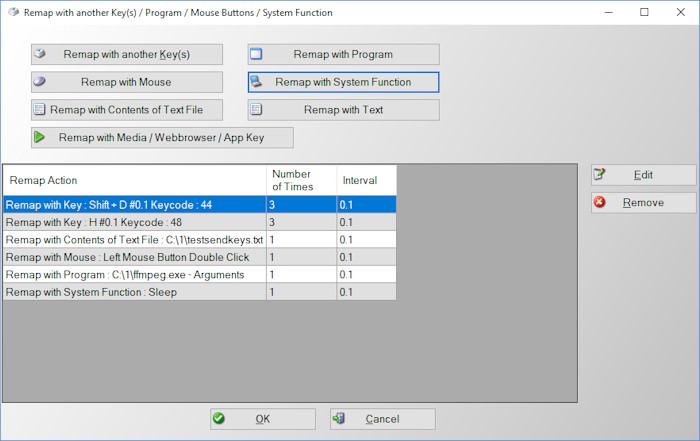Click the red X icon on Remove
This screenshot has height=441, width=700.
(x=600, y=203)
